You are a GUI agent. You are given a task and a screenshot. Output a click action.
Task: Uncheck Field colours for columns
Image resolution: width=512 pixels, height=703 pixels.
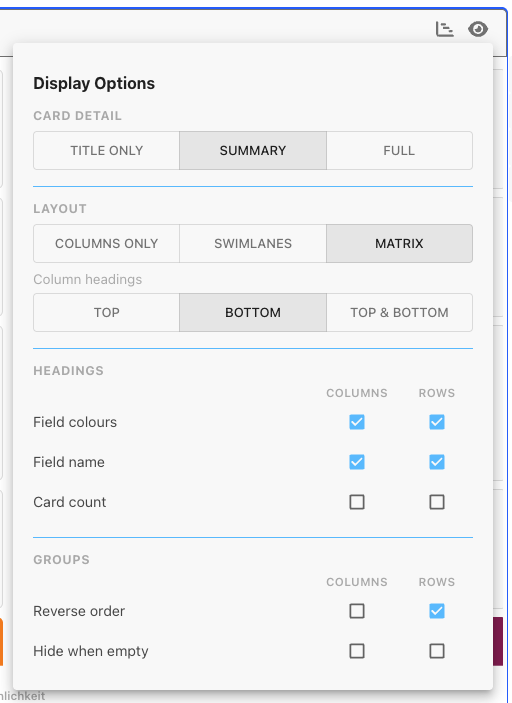[357, 422]
